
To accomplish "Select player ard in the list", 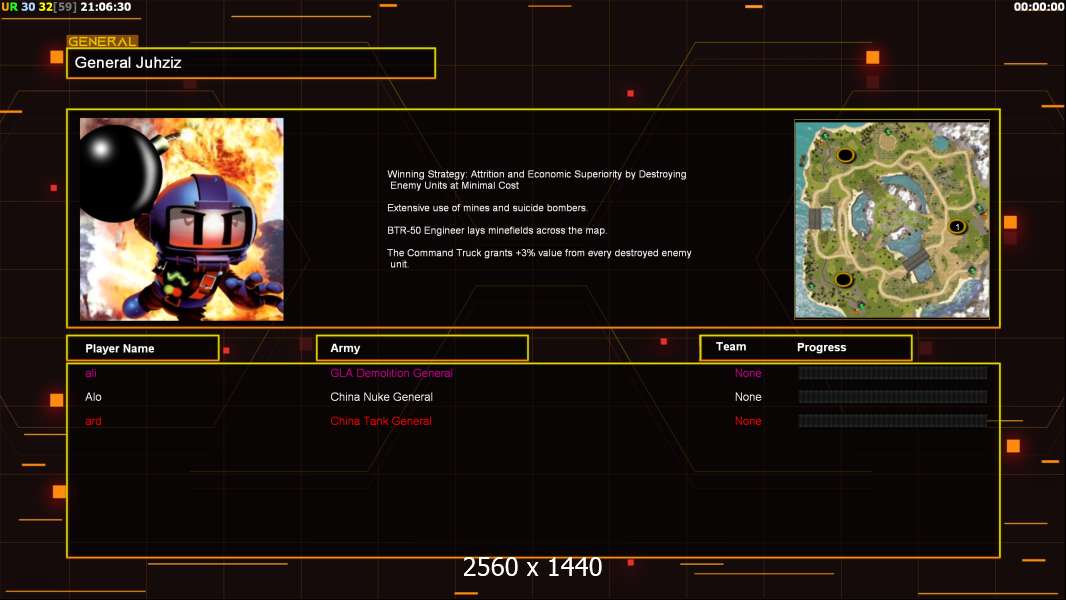I will point(93,421).
